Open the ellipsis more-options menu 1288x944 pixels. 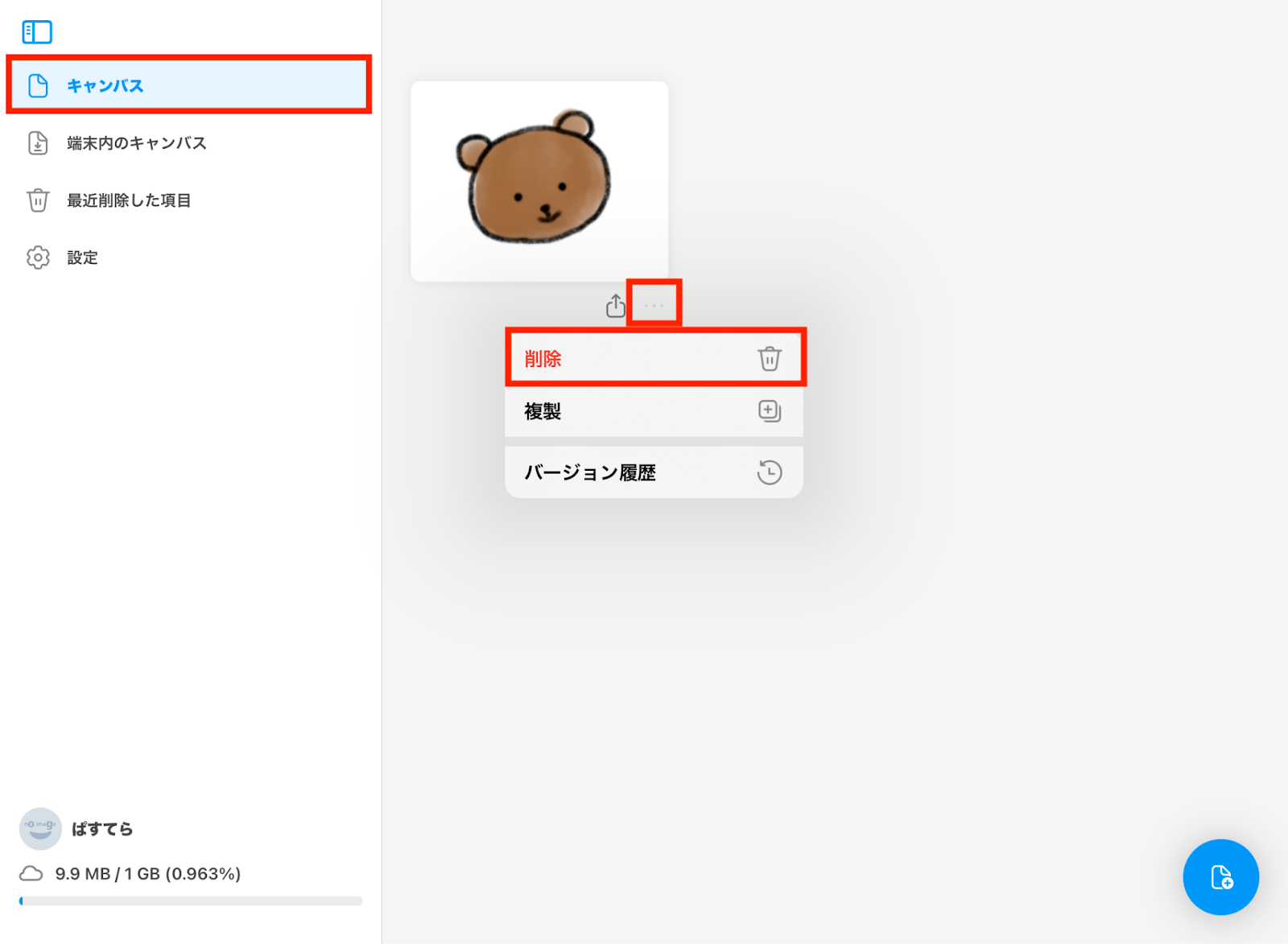click(x=654, y=304)
